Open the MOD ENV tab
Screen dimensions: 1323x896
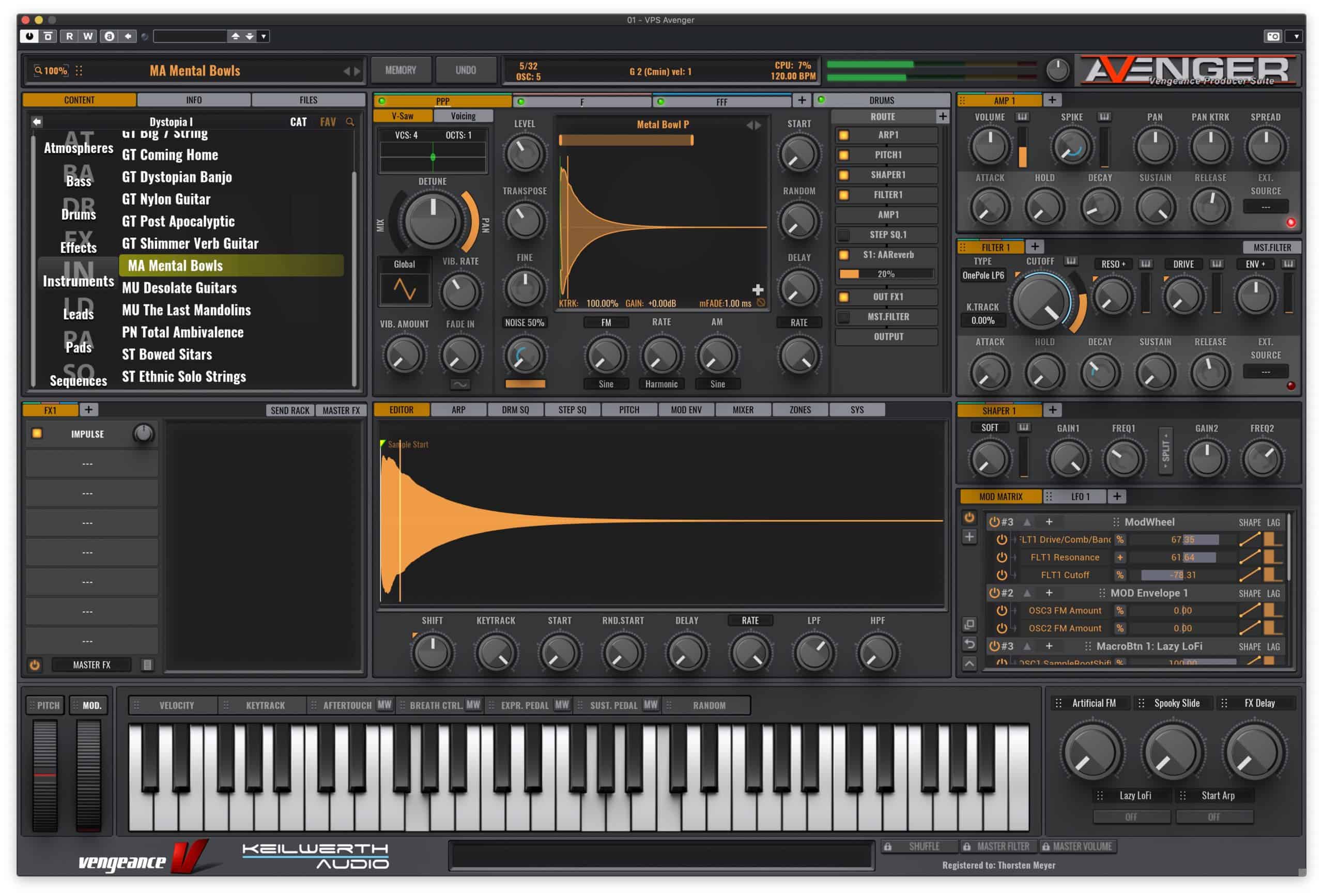point(686,409)
